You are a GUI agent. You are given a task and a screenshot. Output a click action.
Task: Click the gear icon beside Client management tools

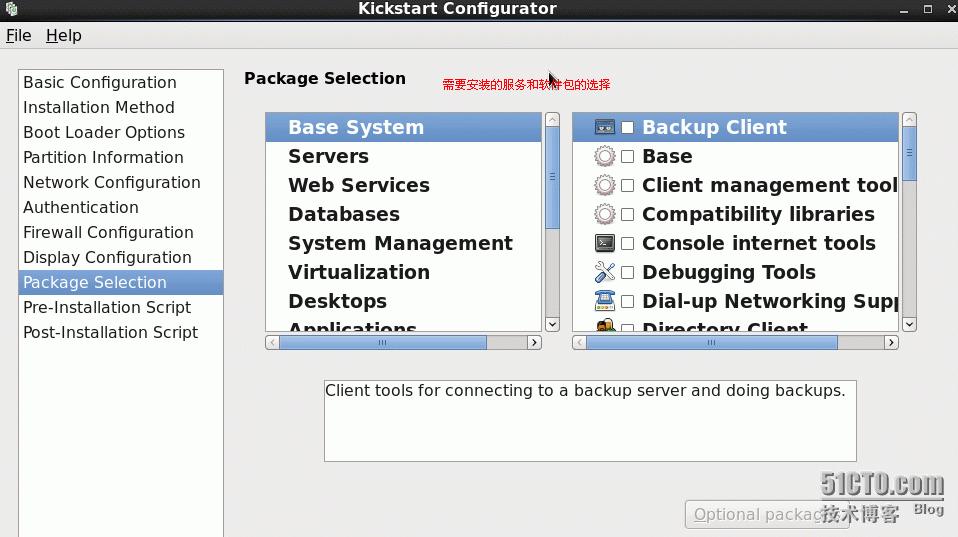(604, 185)
